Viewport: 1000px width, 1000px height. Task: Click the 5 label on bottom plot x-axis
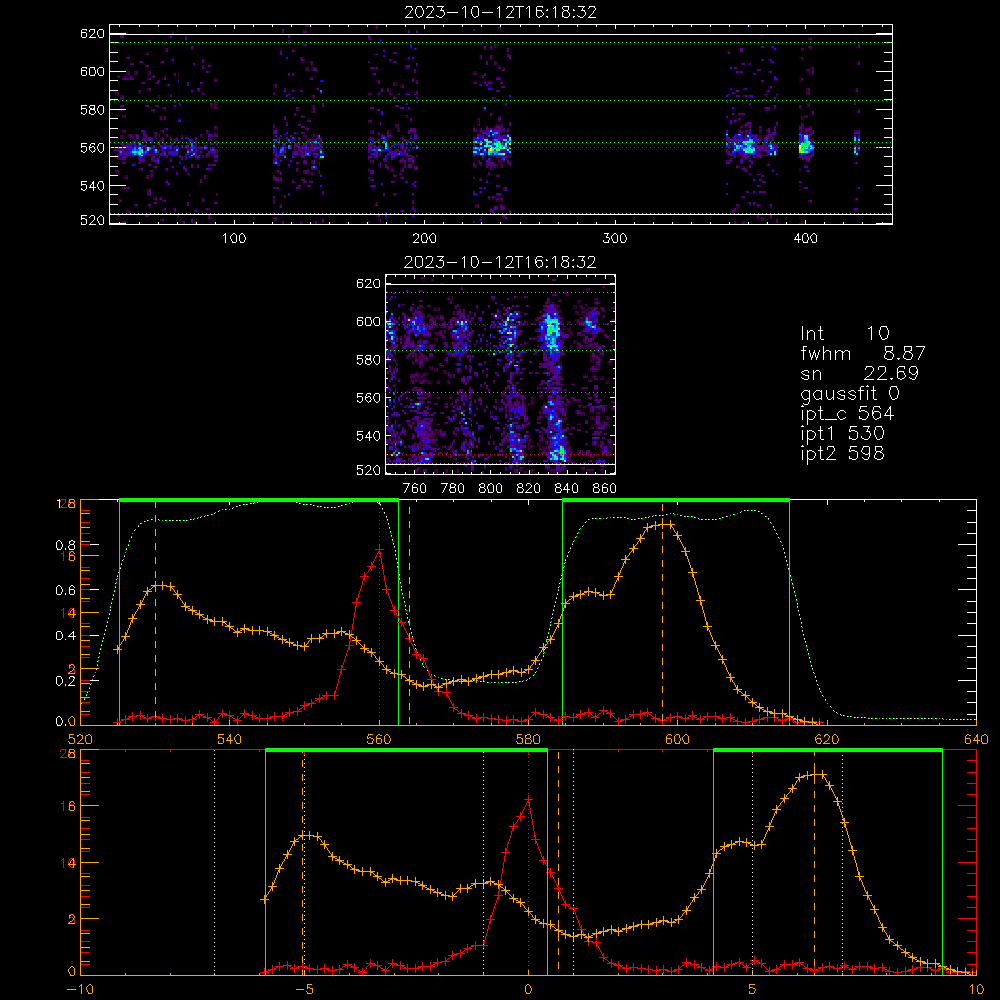click(x=753, y=990)
